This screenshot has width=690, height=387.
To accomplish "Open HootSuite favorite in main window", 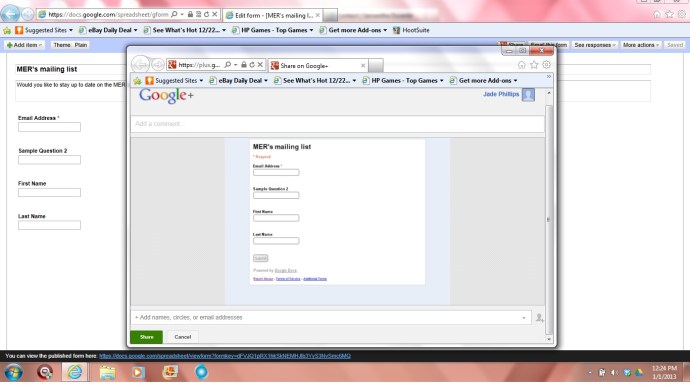I will pyautogui.click(x=411, y=30).
